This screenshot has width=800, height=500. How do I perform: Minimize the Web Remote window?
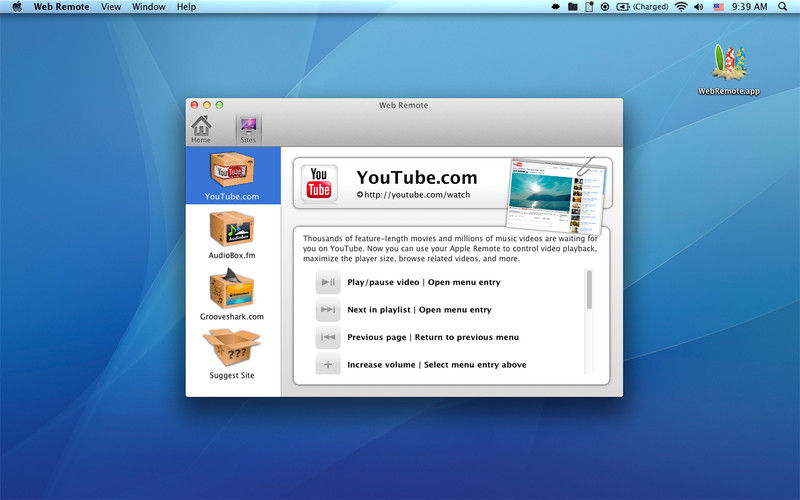coord(207,105)
